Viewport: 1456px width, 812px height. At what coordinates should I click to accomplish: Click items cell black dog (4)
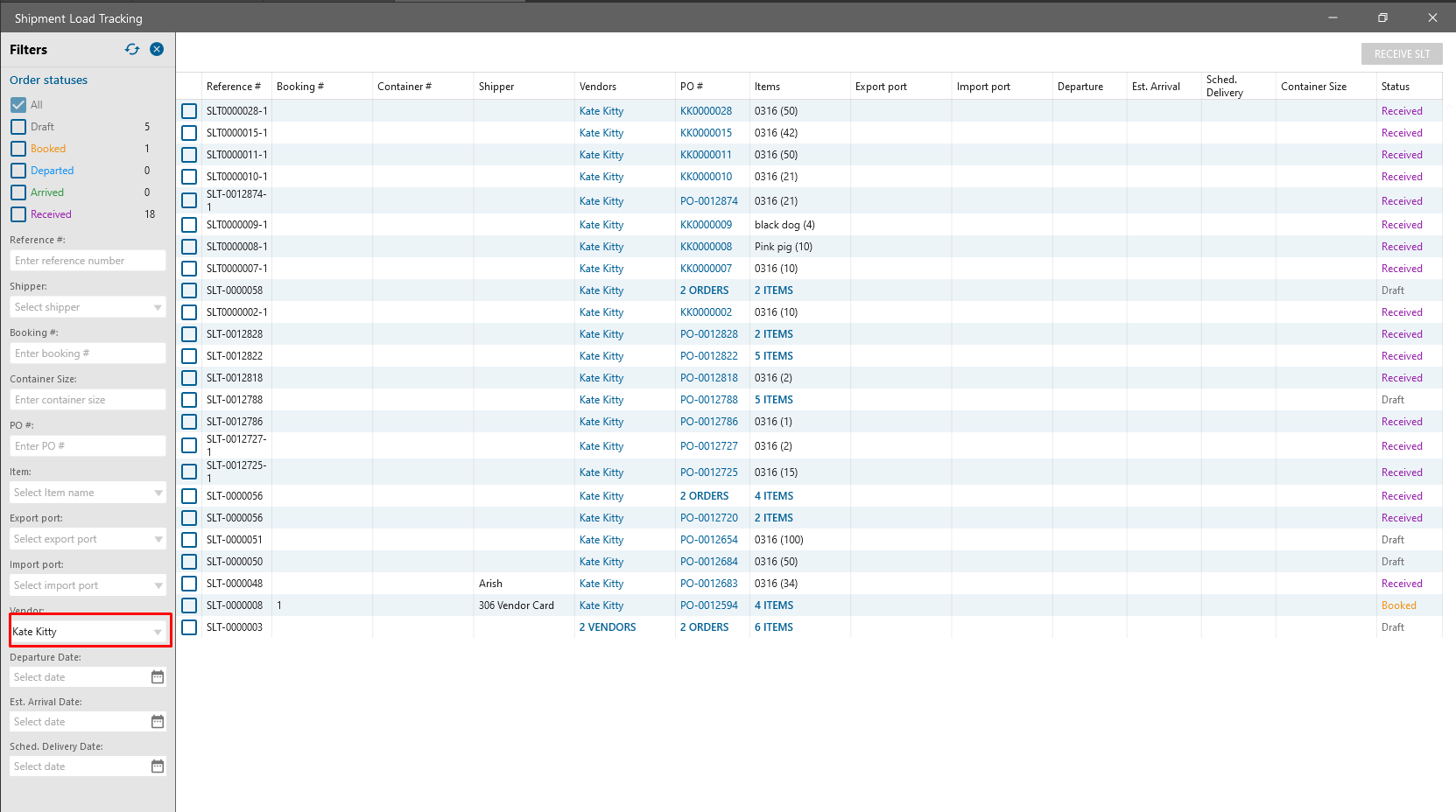click(x=784, y=225)
